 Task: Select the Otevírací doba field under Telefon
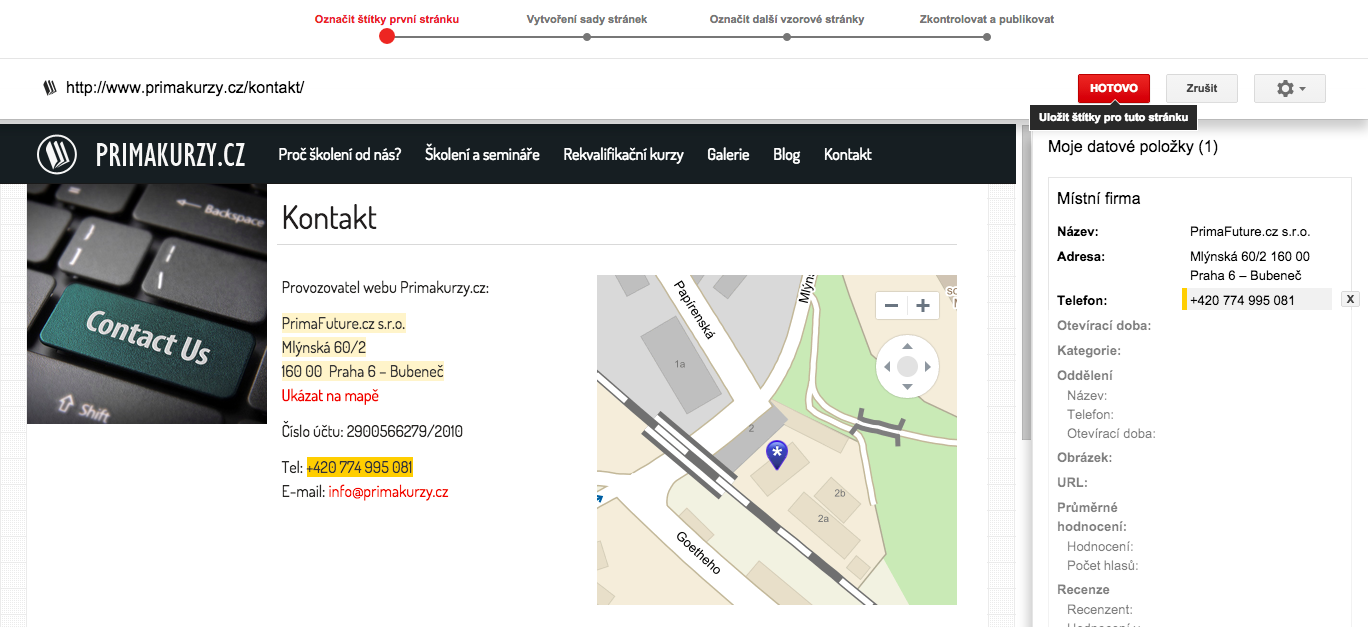click(1104, 325)
